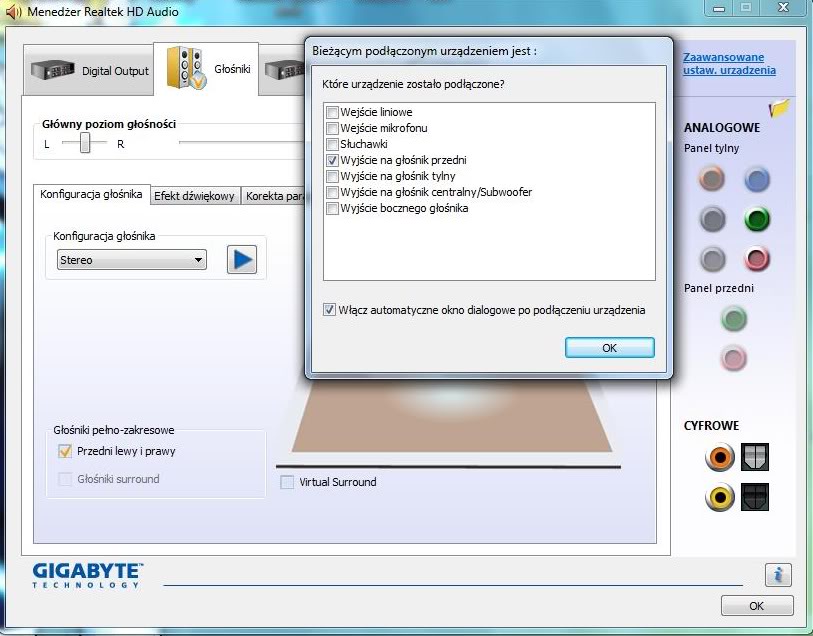Click OK in the device dialog
813x636 pixels.
coord(609,348)
